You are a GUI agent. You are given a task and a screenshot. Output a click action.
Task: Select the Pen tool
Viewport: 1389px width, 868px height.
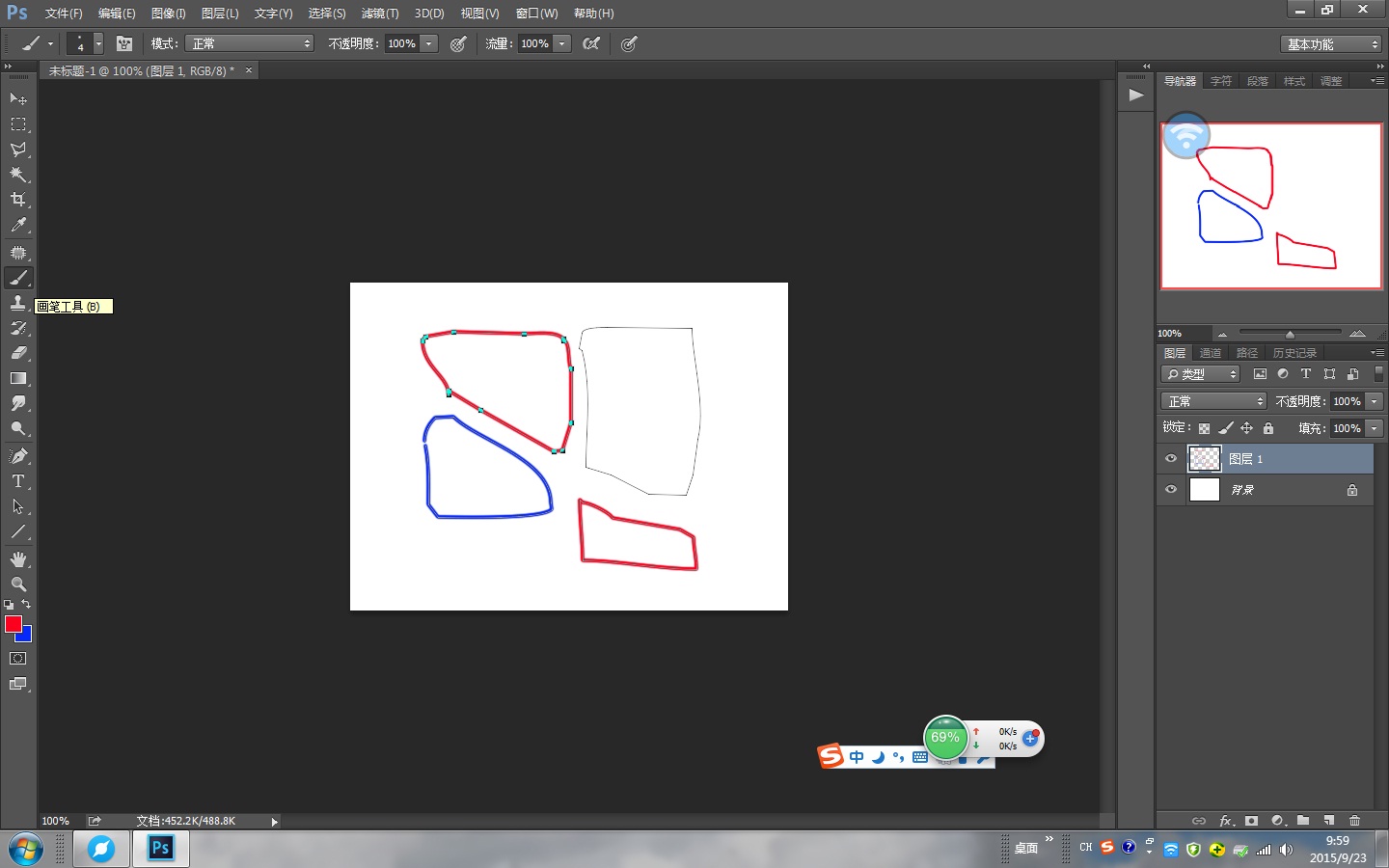[18, 456]
